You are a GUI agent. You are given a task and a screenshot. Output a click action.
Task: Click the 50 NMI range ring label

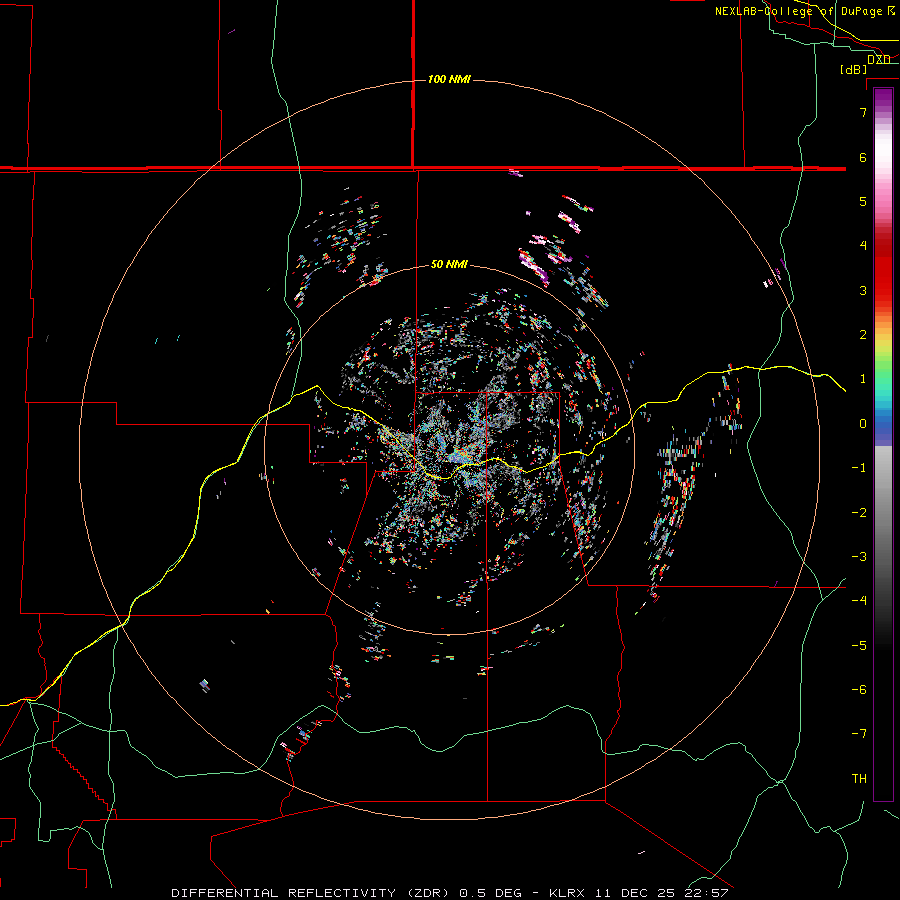449,264
